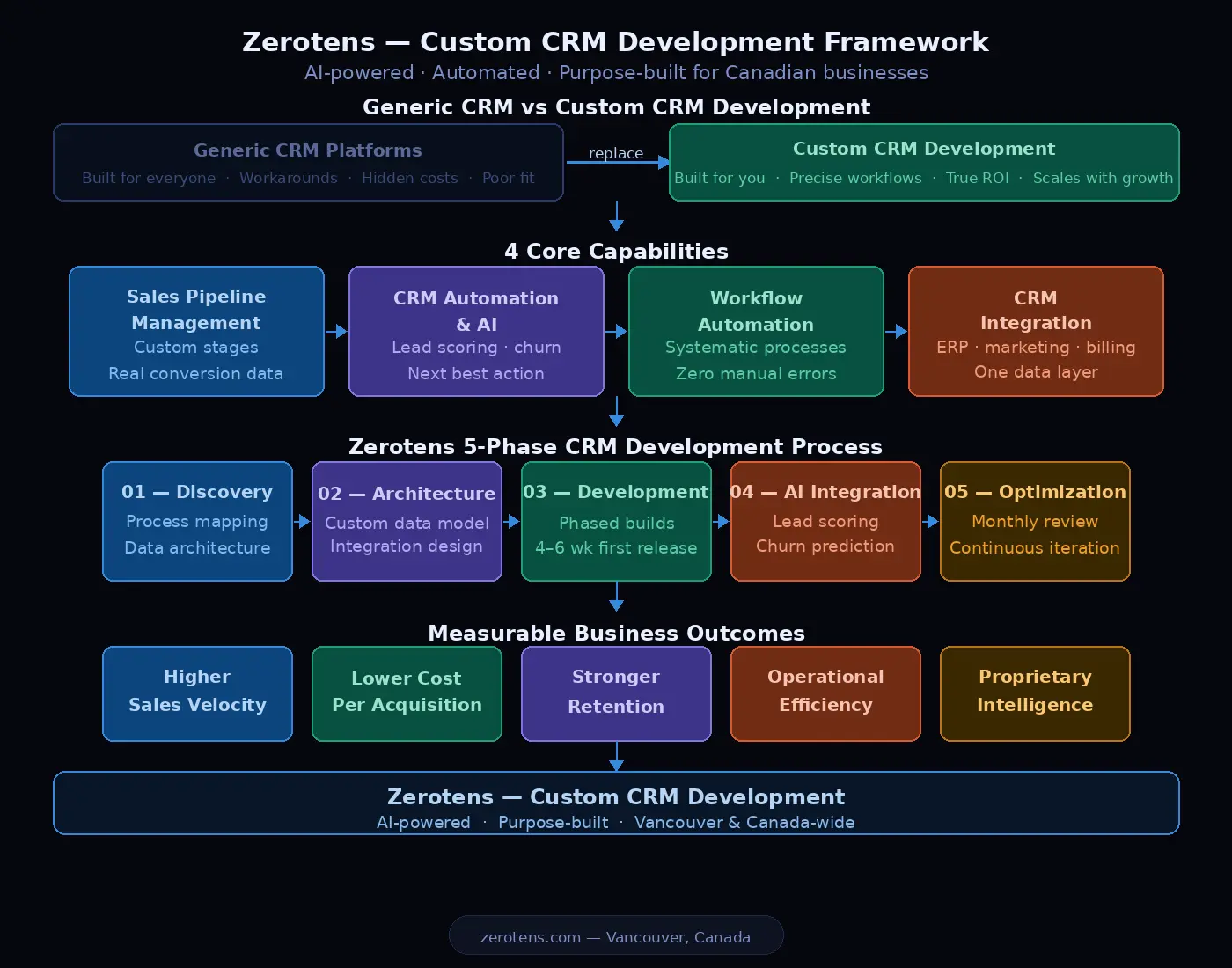This screenshot has height=968, width=1232.
Task: Click the 'Vancouver & Canada-wide' text
Action: click(744, 823)
